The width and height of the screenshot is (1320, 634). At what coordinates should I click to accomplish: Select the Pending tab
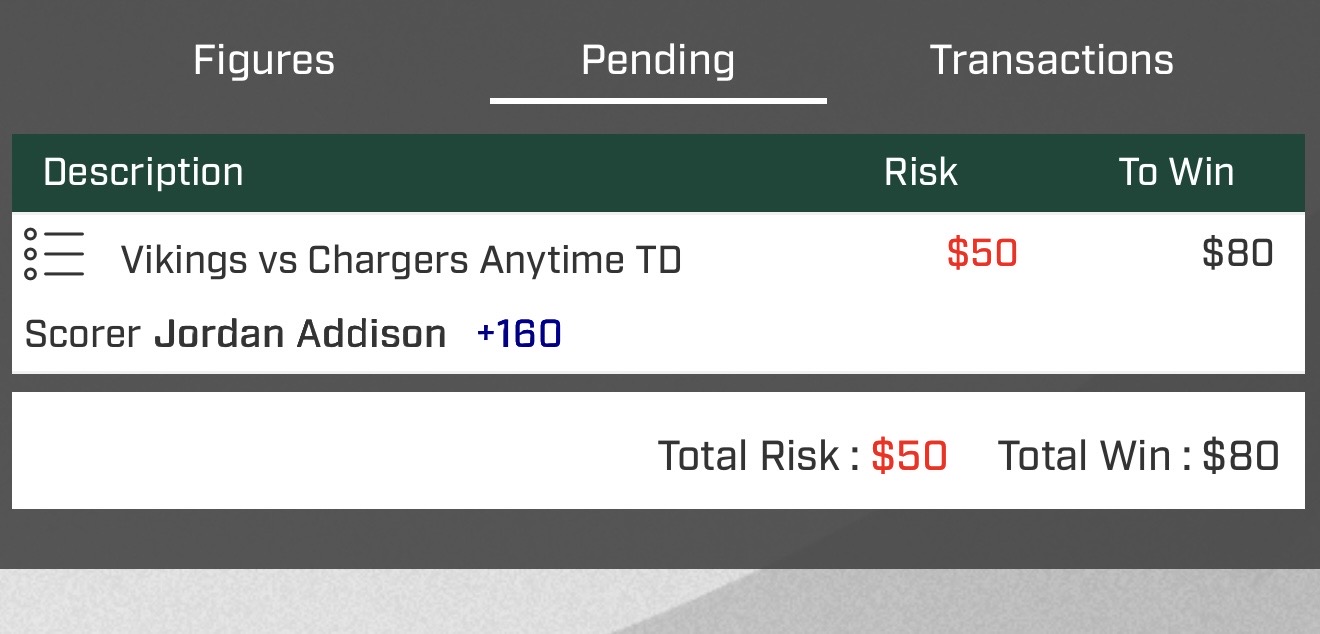pyautogui.click(x=658, y=60)
